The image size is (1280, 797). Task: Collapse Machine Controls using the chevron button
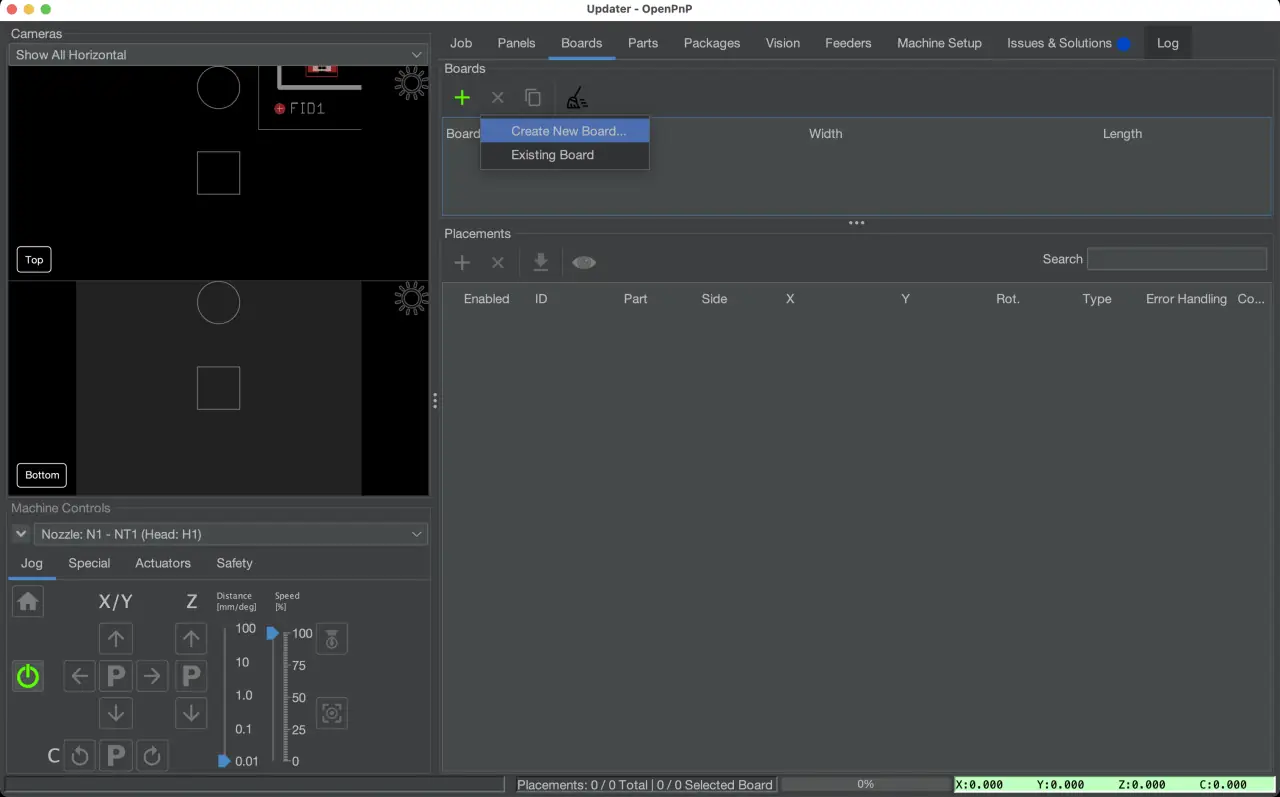pos(20,535)
